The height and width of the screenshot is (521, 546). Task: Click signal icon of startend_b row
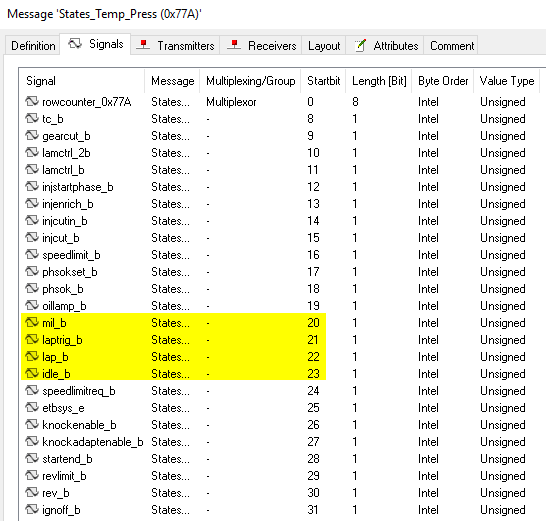32,459
